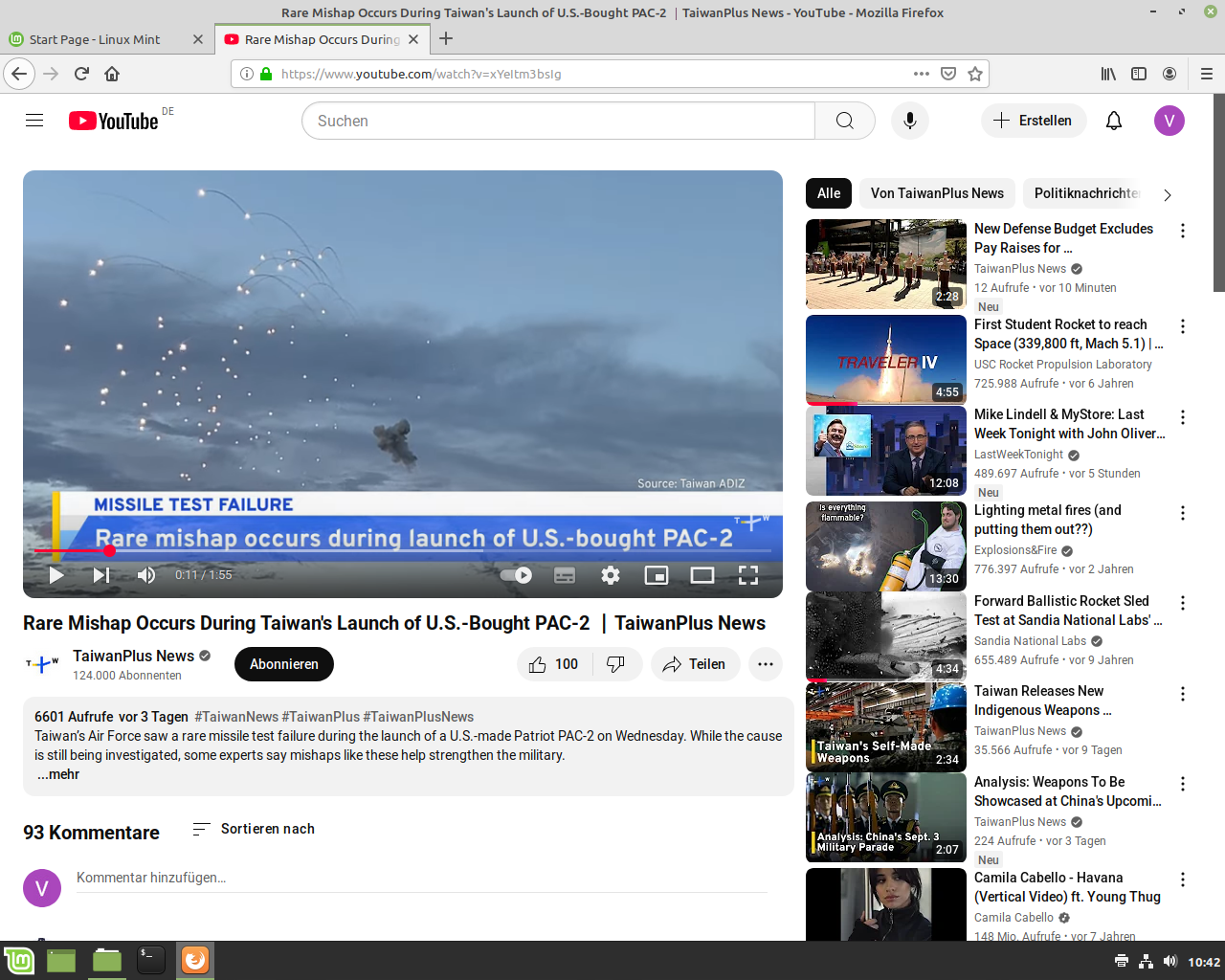Open options for Lighting metal fires video

[x=1183, y=513]
